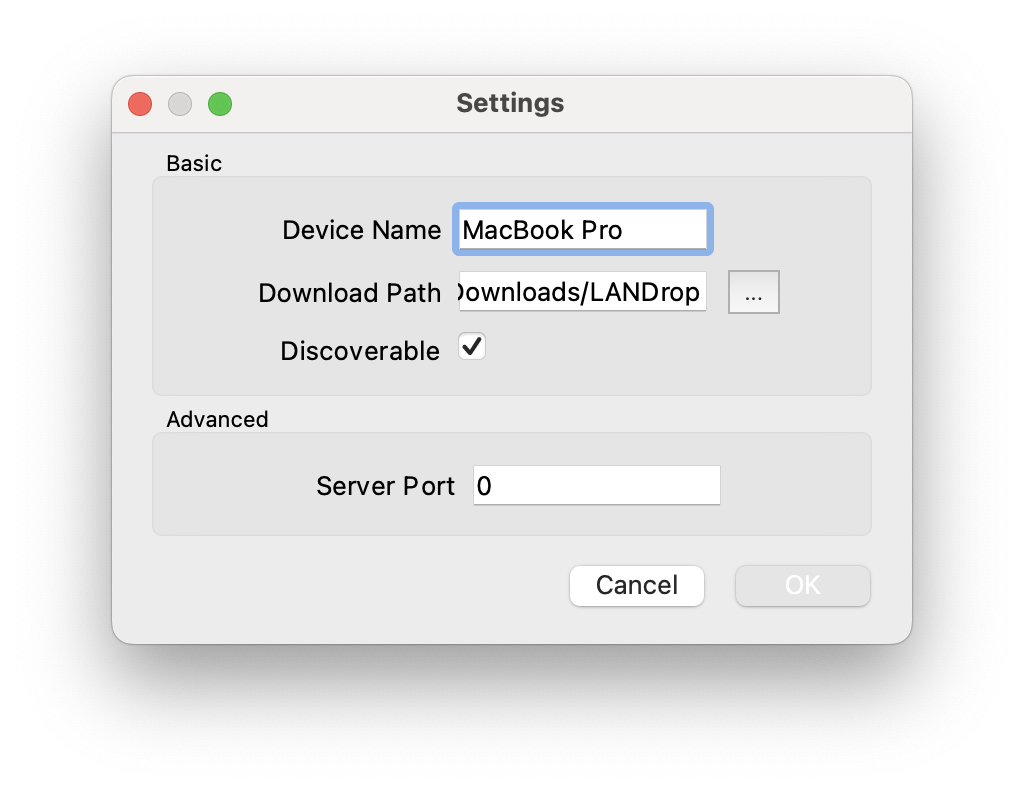Minimize the window using the yellow button

coord(180,103)
